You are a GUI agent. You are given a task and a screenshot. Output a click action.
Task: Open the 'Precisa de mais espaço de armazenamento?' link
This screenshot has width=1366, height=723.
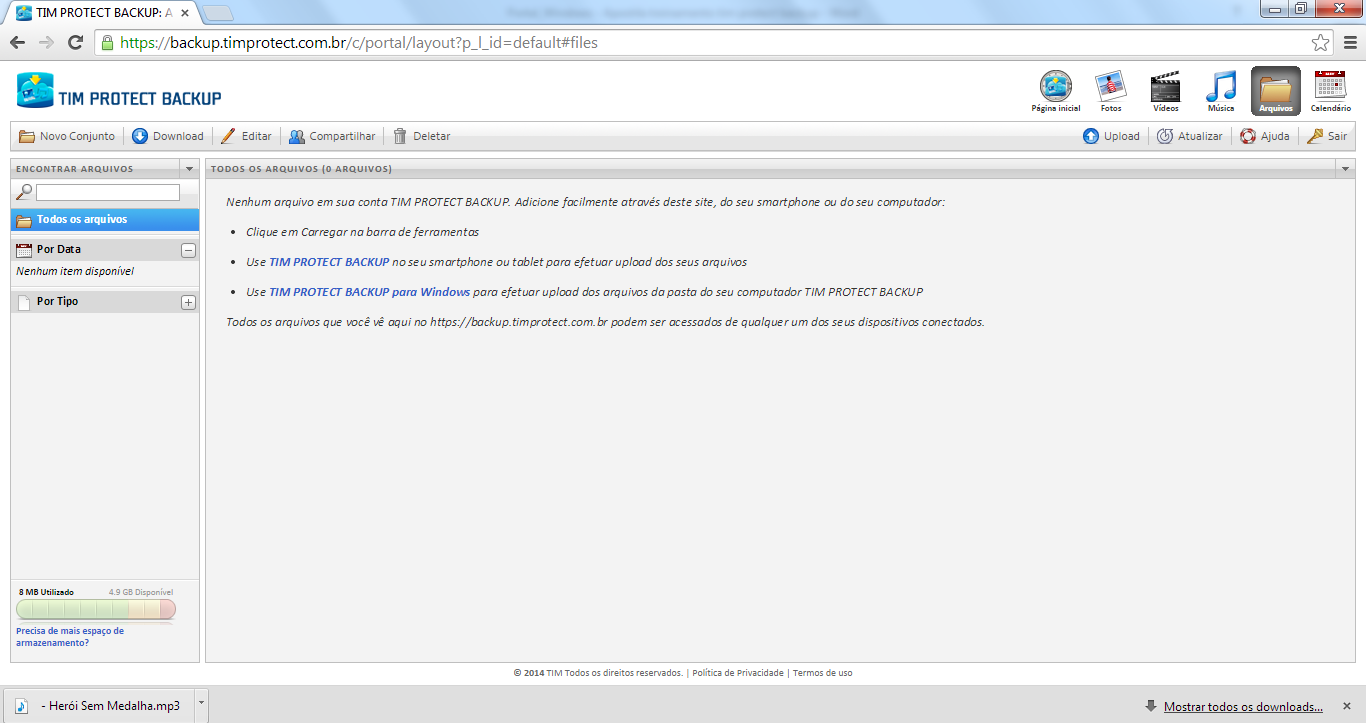coord(70,637)
